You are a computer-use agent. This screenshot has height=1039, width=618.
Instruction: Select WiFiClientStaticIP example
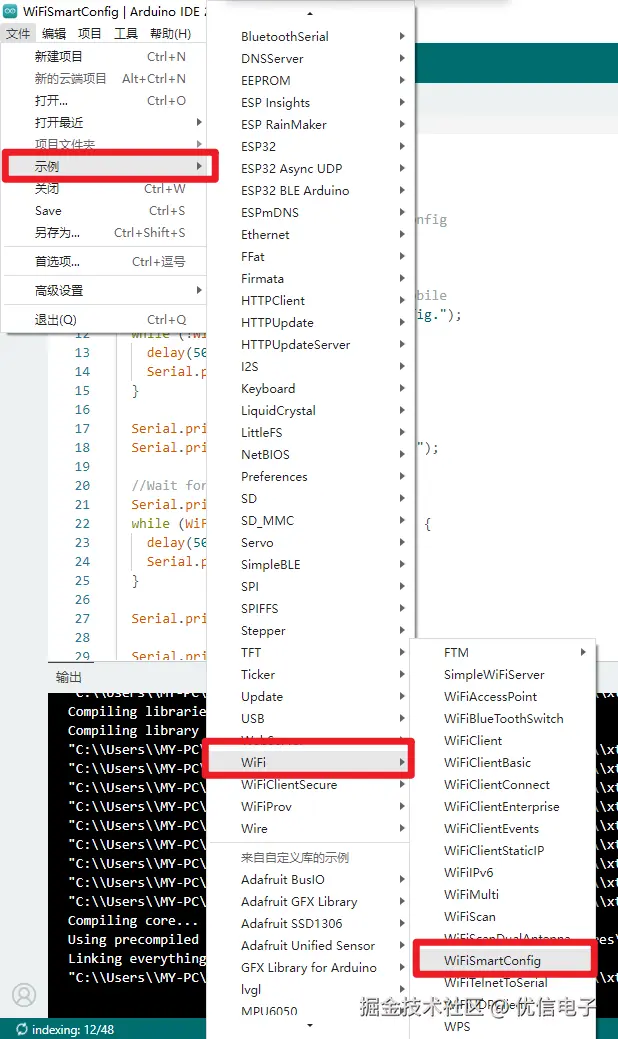point(503,850)
